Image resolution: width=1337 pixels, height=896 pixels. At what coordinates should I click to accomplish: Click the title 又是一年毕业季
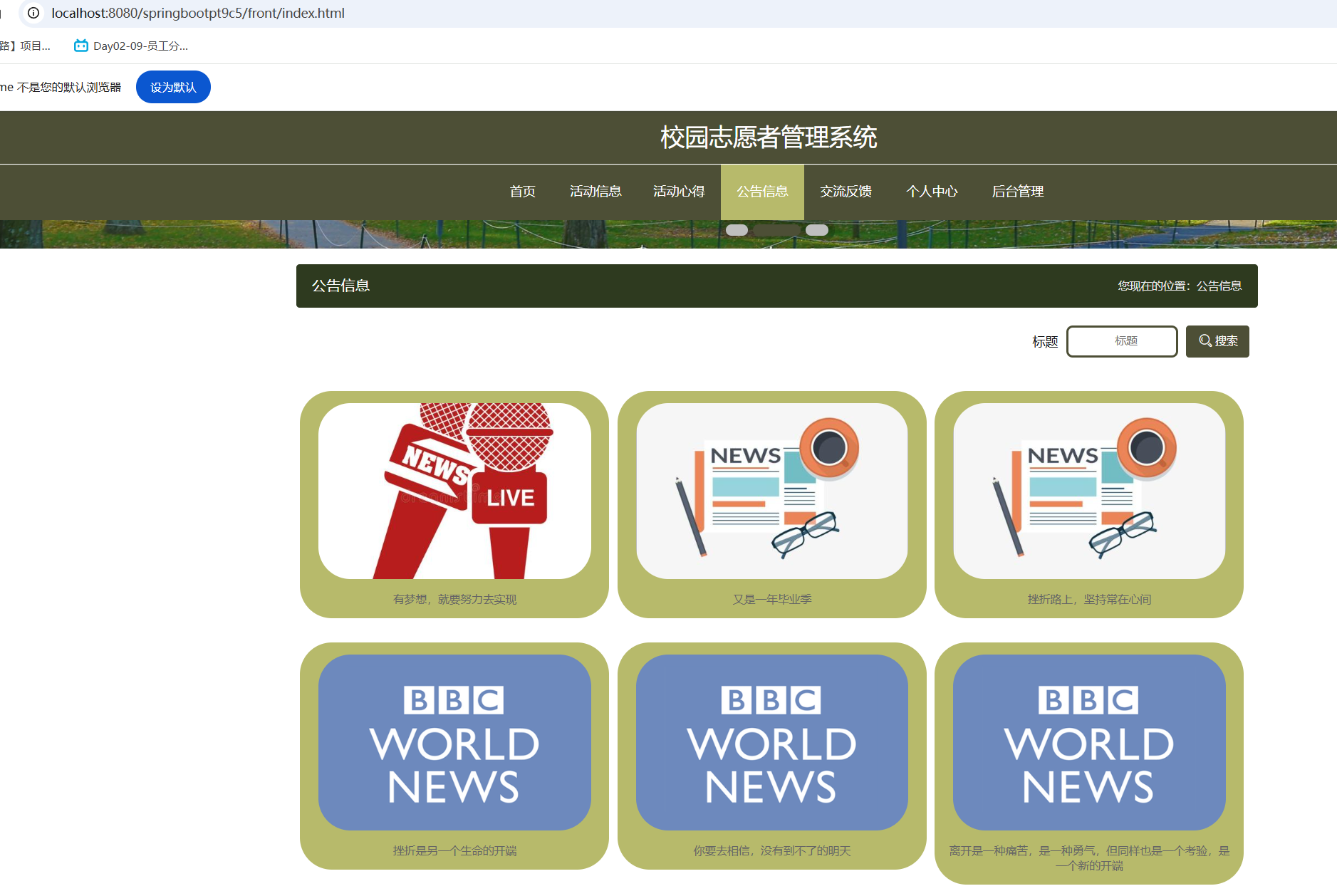(x=772, y=600)
